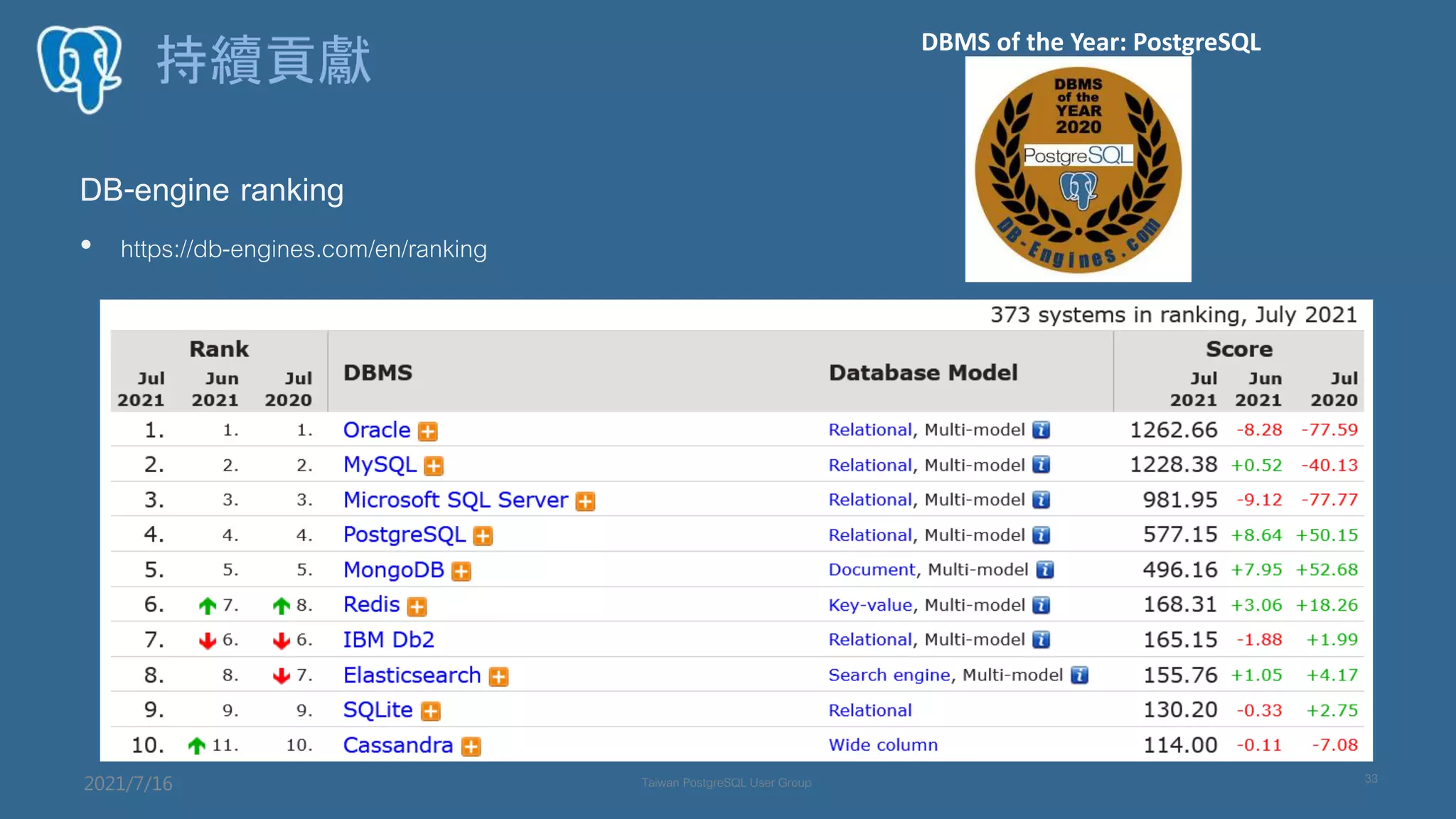The height and width of the screenshot is (819, 1456).
Task: Click the slide number 33
Action: [1371, 779]
